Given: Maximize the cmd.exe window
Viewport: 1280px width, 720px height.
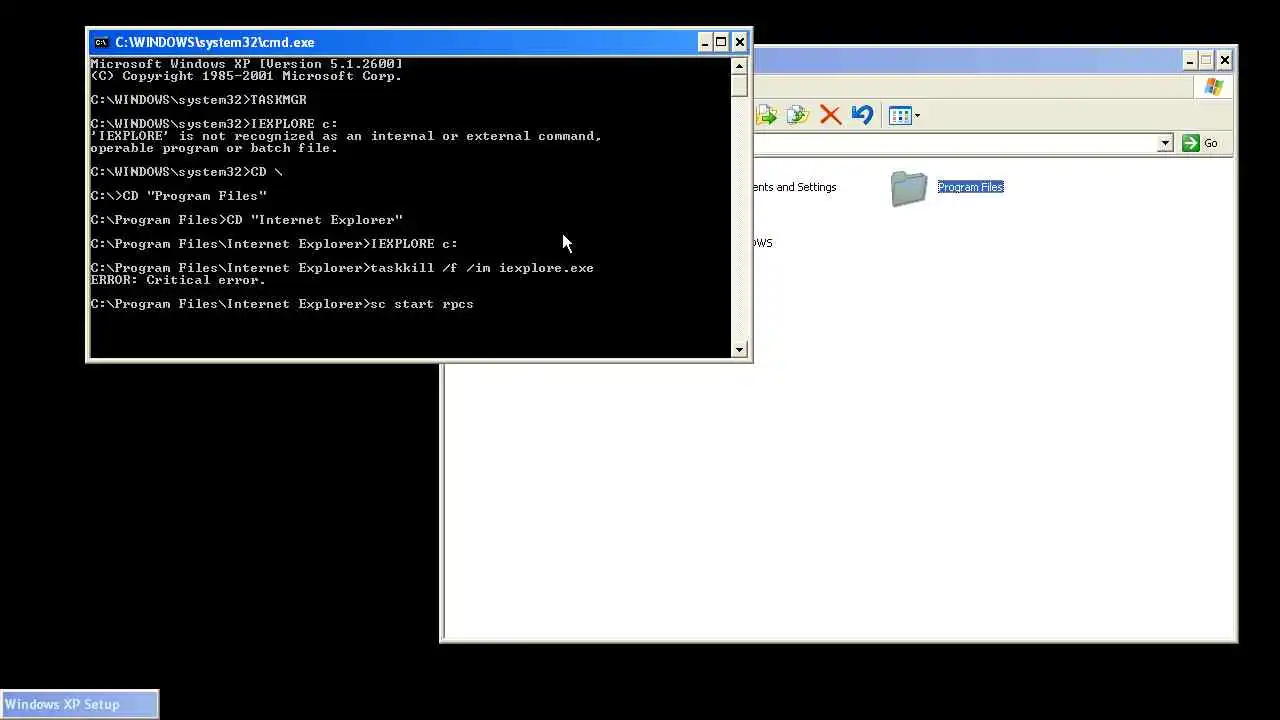Looking at the screenshot, I should click(x=721, y=42).
